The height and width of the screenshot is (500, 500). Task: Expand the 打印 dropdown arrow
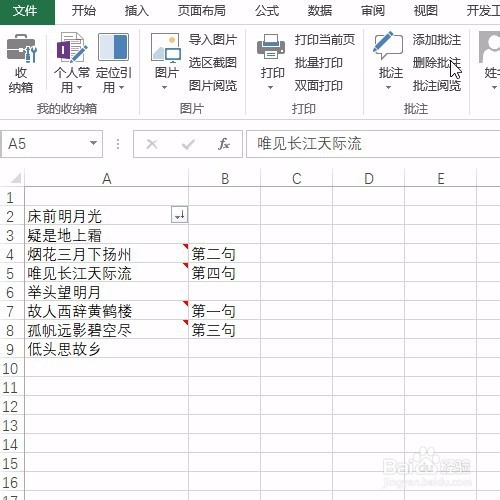271,88
